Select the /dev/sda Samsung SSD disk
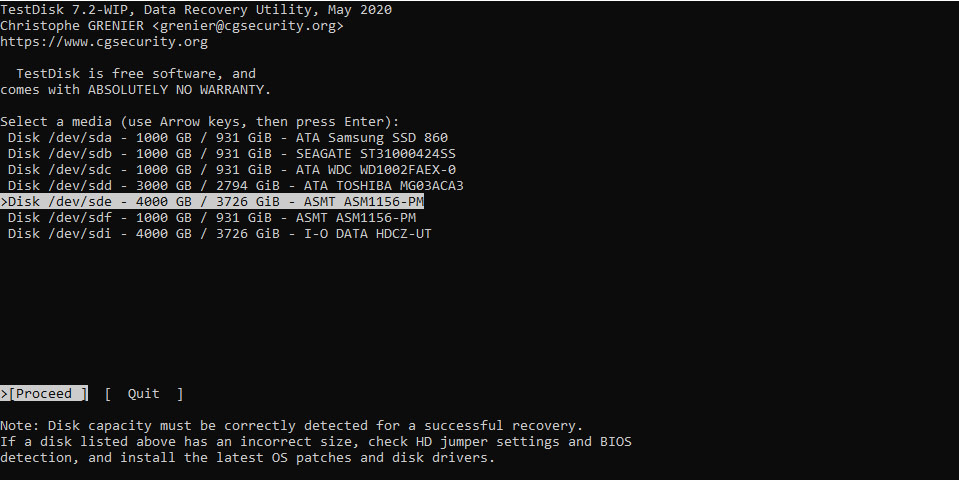Screen dimensions: 959x480 [227, 138]
